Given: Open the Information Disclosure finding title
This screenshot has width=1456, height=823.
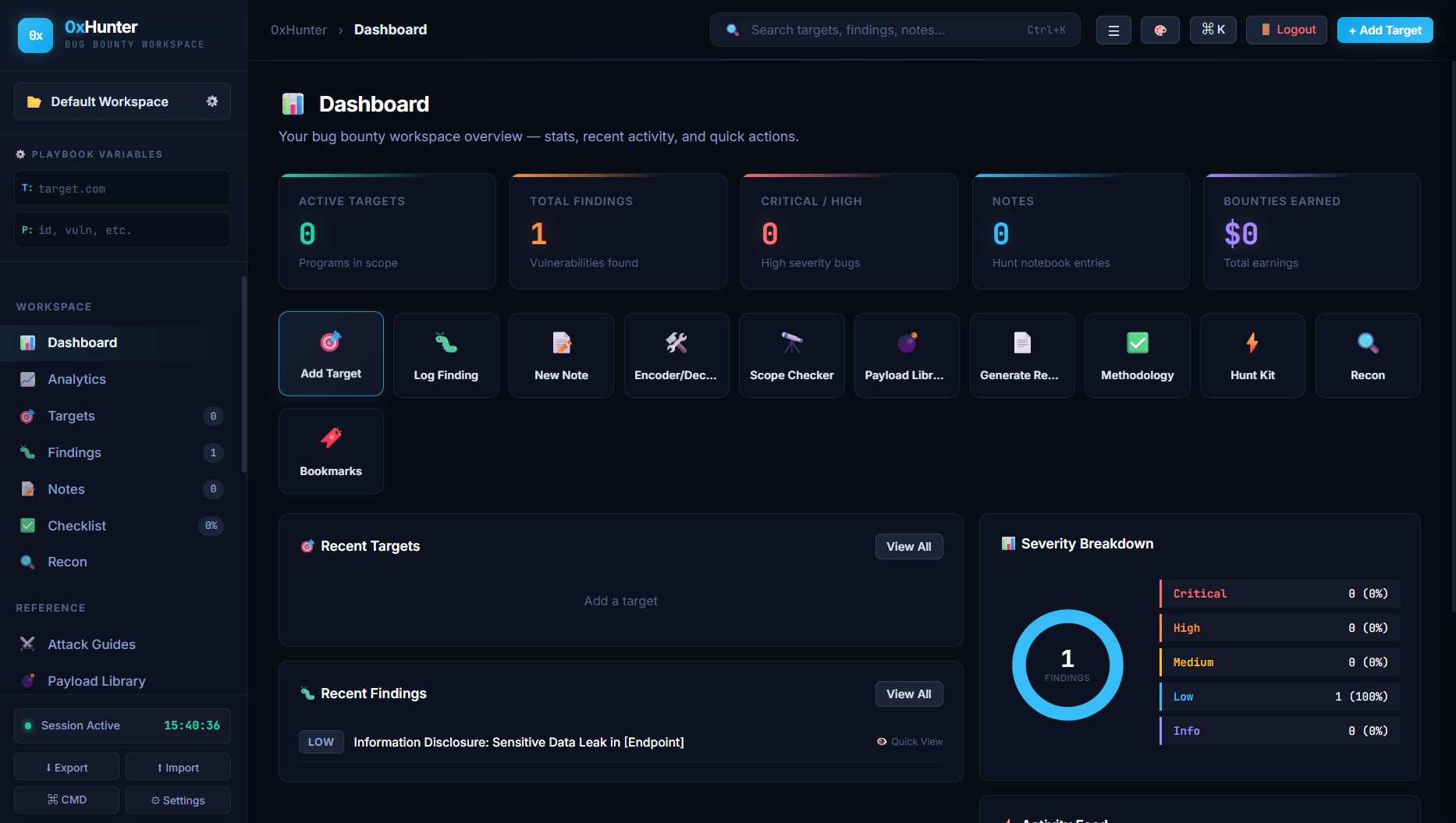Looking at the screenshot, I should [x=519, y=742].
